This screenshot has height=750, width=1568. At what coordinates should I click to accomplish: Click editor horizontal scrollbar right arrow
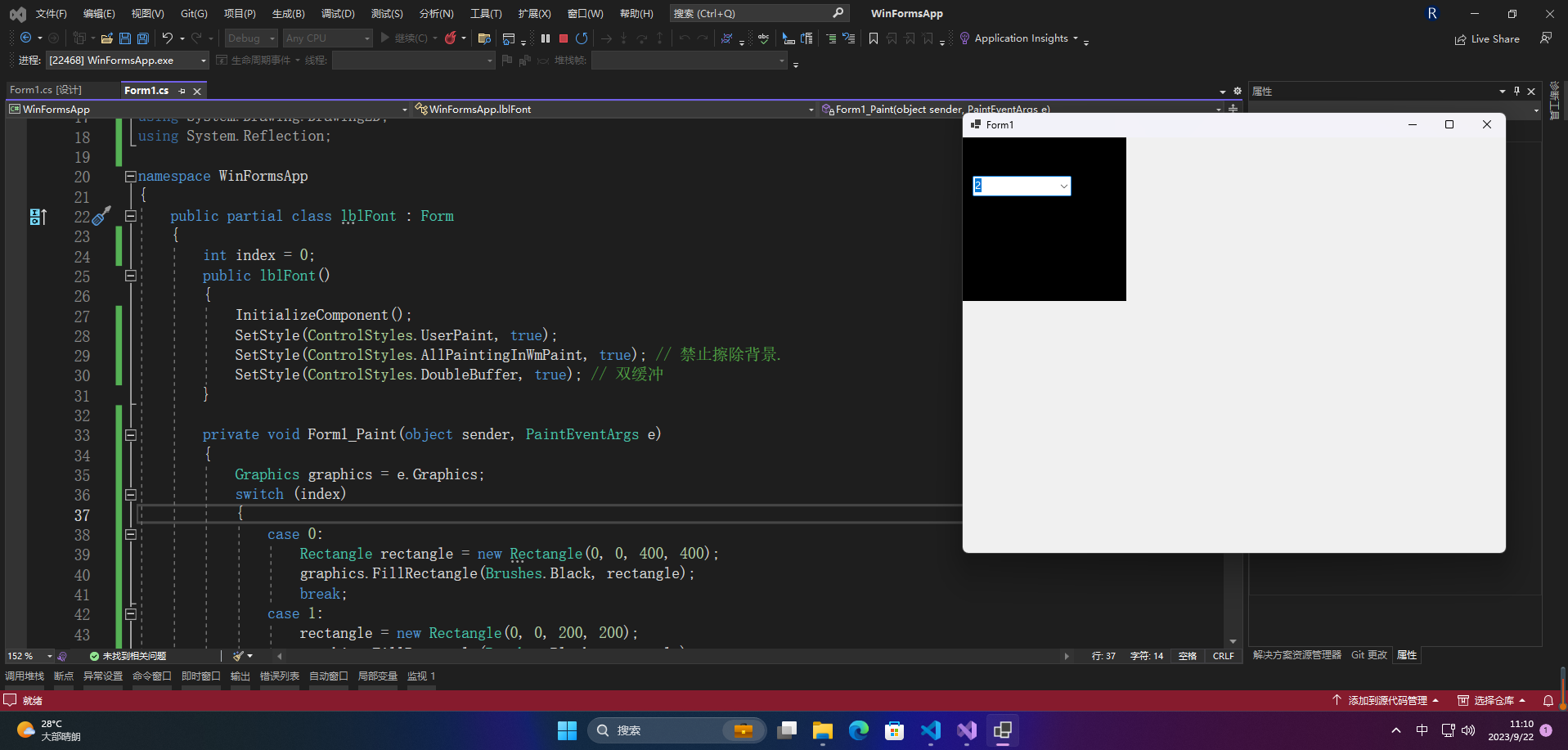click(1066, 656)
